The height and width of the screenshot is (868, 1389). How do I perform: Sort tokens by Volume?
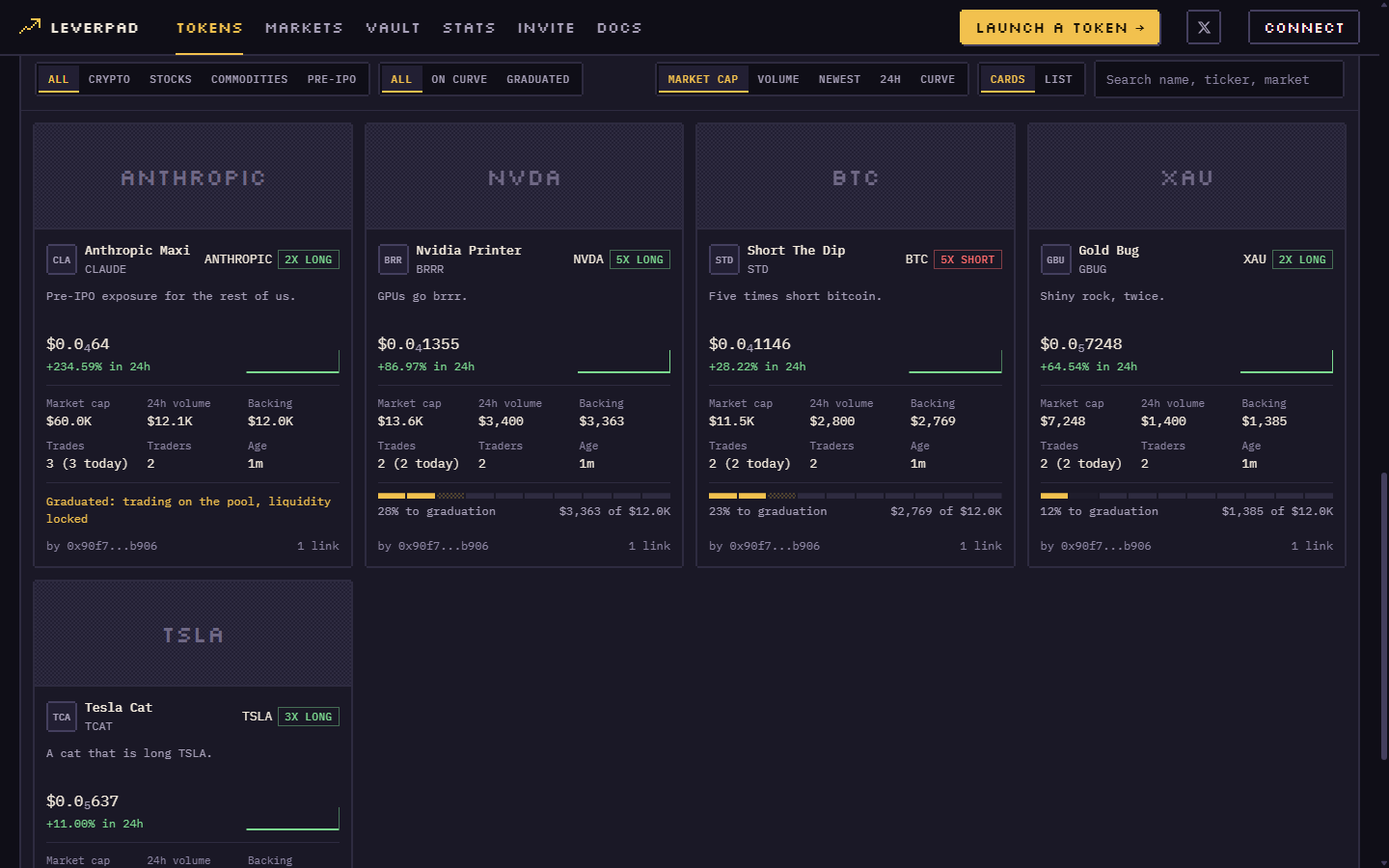click(x=778, y=79)
